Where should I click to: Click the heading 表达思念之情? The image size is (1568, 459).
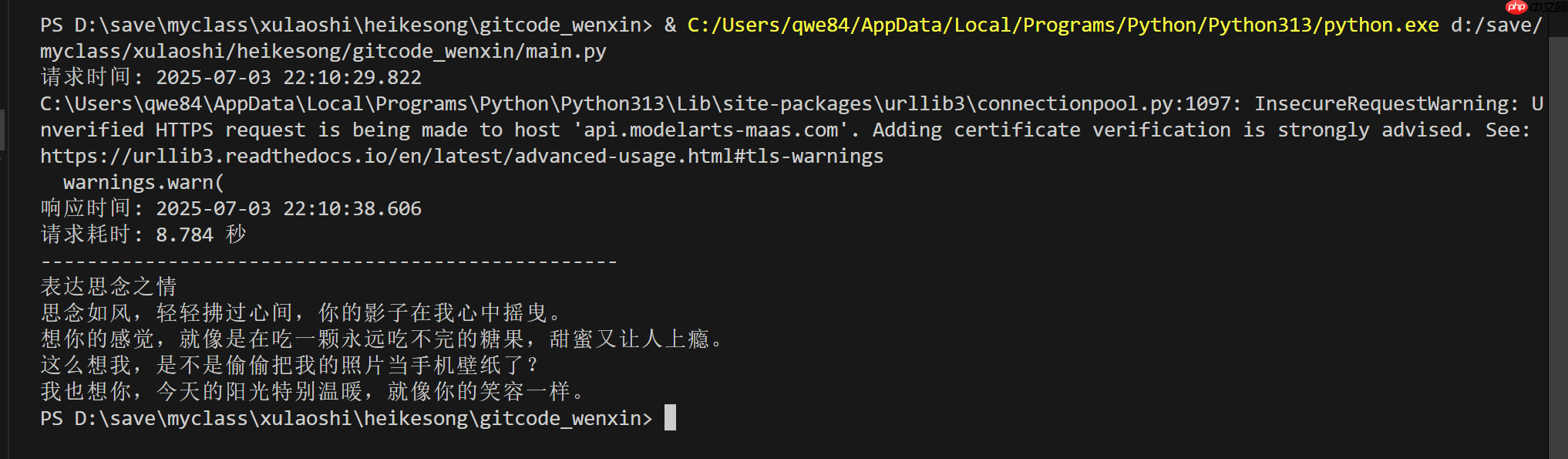pos(109,287)
